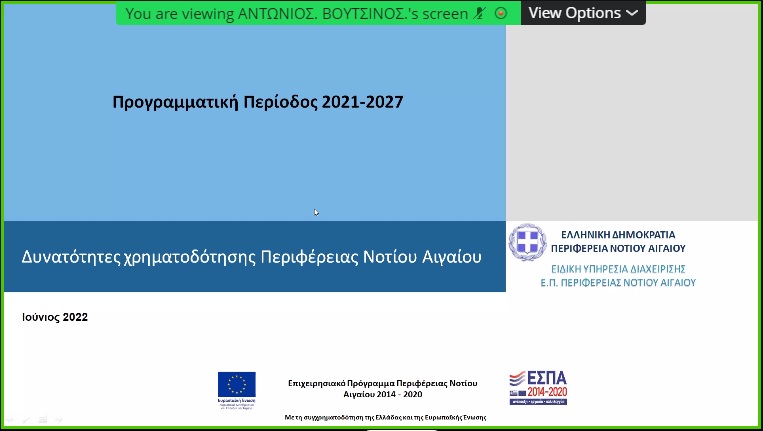This screenshot has width=763, height=431.
Task: Go to previous slide with faint left arrow
Action: click(x=10, y=419)
